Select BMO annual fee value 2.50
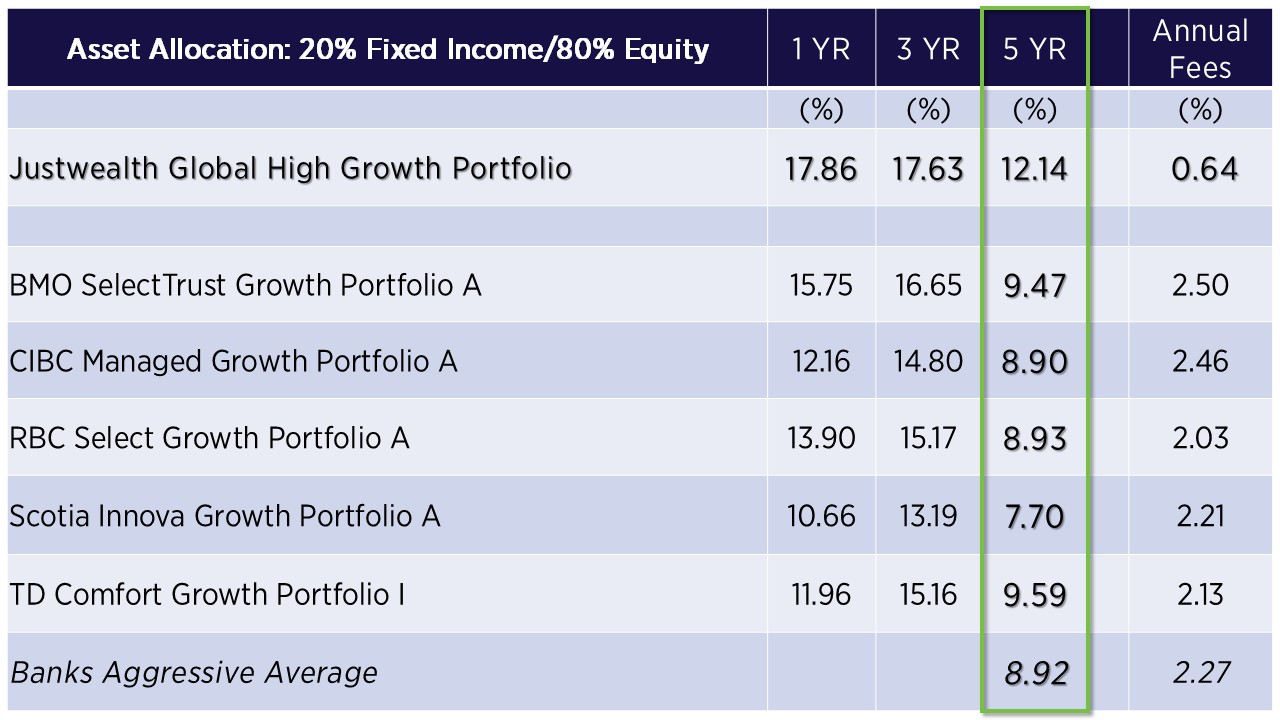 point(1200,285)
